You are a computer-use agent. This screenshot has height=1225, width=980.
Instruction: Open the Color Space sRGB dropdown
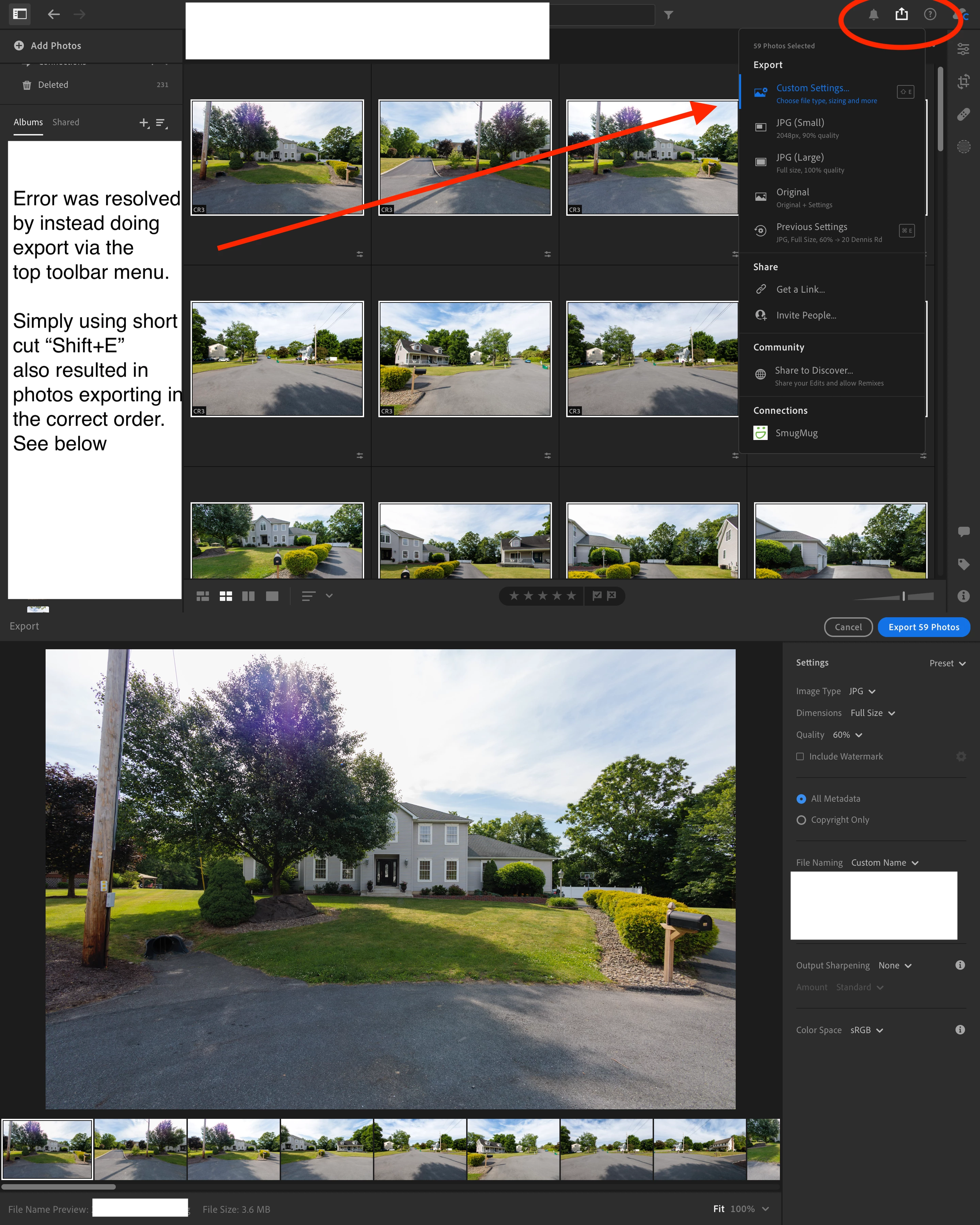tap(866, 1030)
